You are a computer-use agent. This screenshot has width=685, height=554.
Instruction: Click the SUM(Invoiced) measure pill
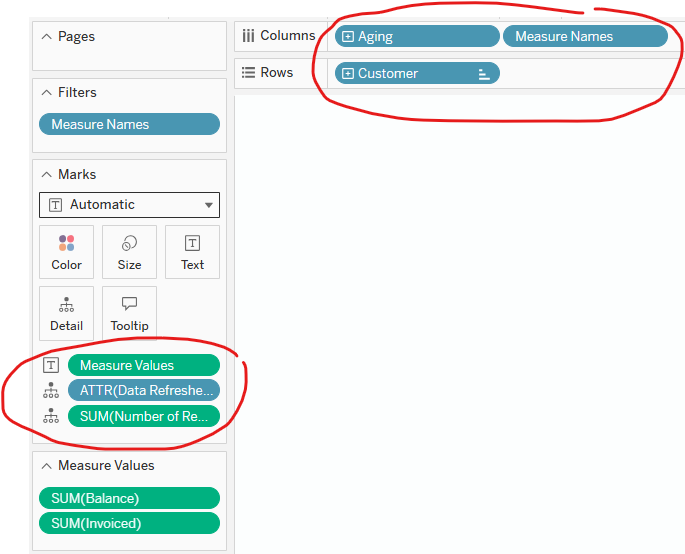coord(129,523)
